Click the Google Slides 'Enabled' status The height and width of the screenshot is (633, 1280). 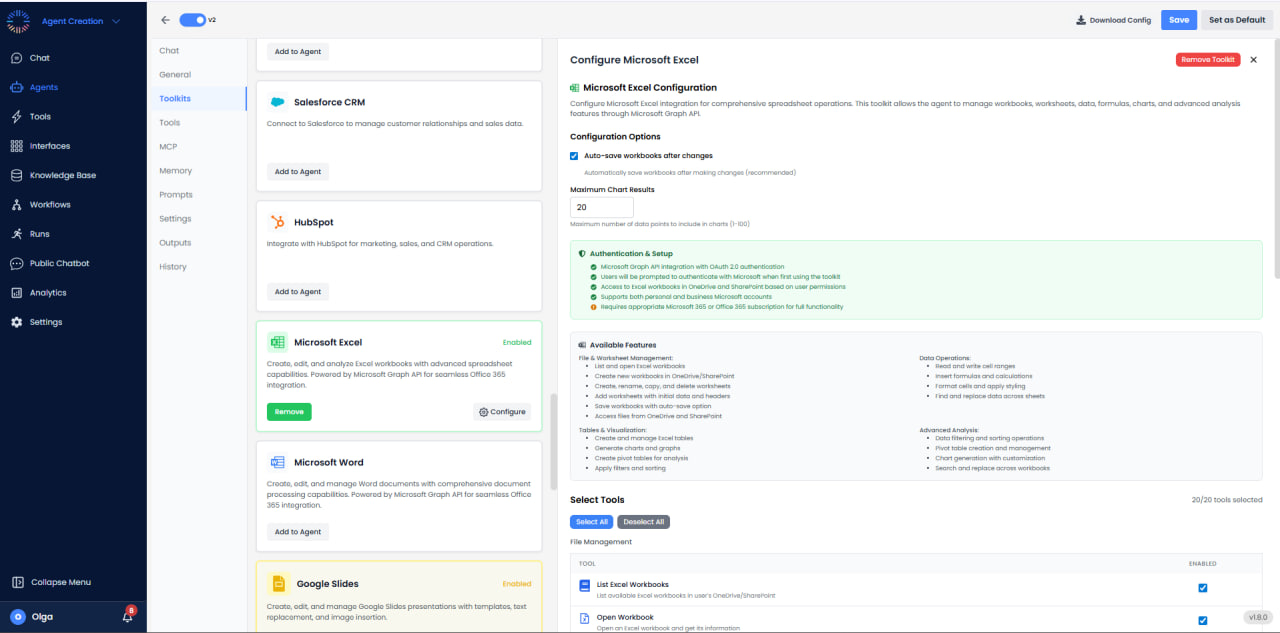point(517,584)
